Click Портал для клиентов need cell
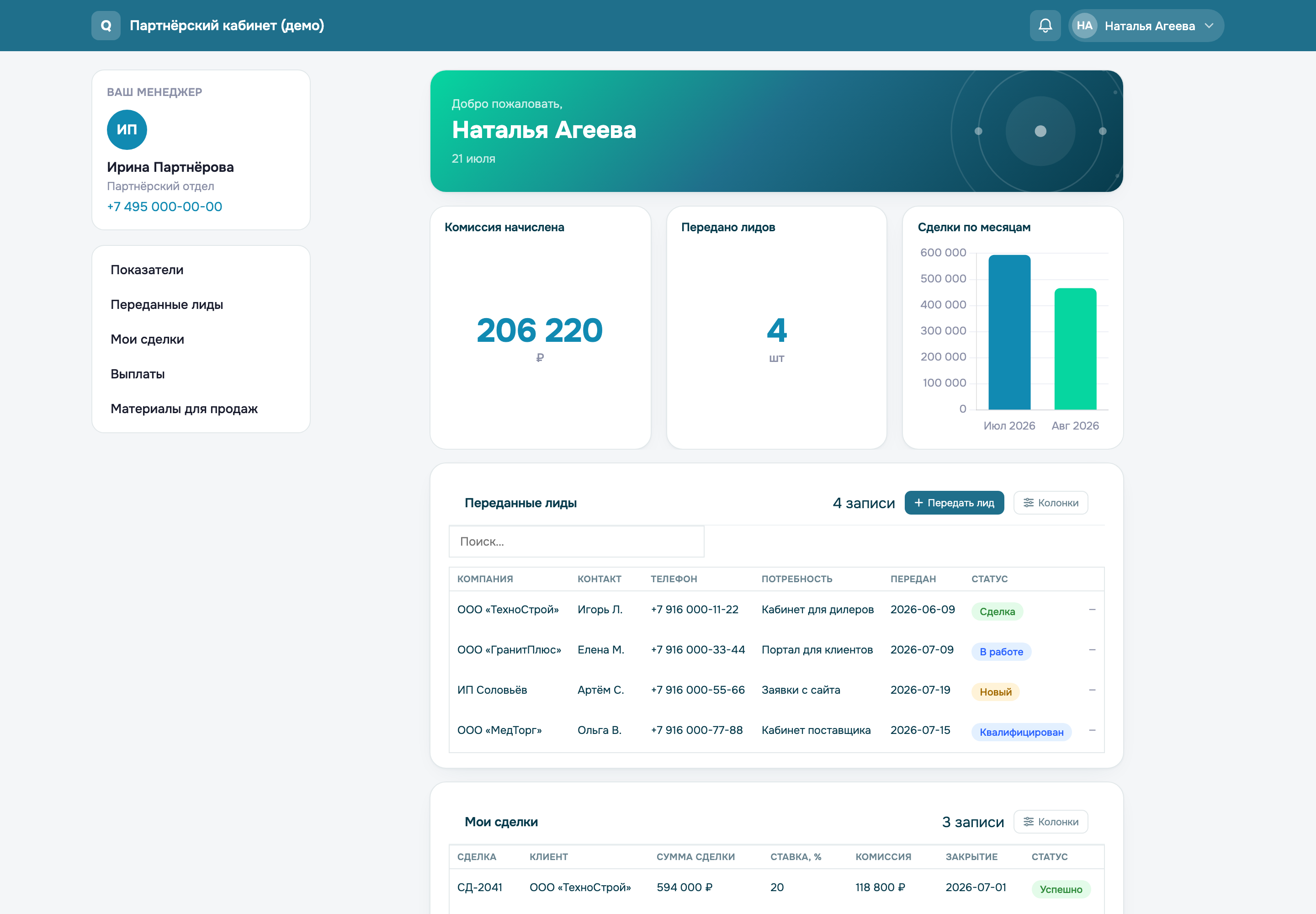 tap(817, 650)
